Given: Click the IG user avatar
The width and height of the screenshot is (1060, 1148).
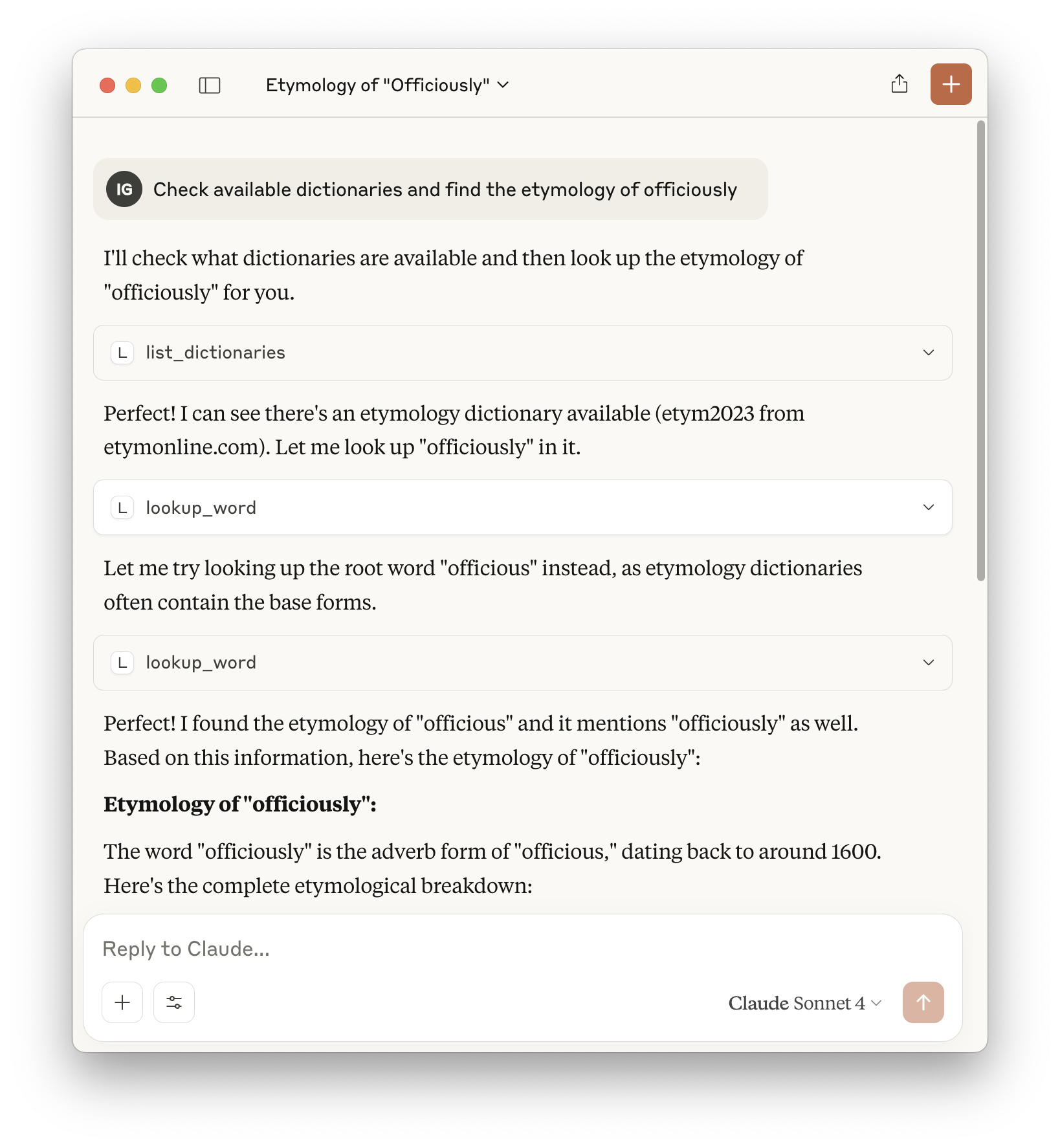Looking at the screenshot, I should click(x=124, y=189).
